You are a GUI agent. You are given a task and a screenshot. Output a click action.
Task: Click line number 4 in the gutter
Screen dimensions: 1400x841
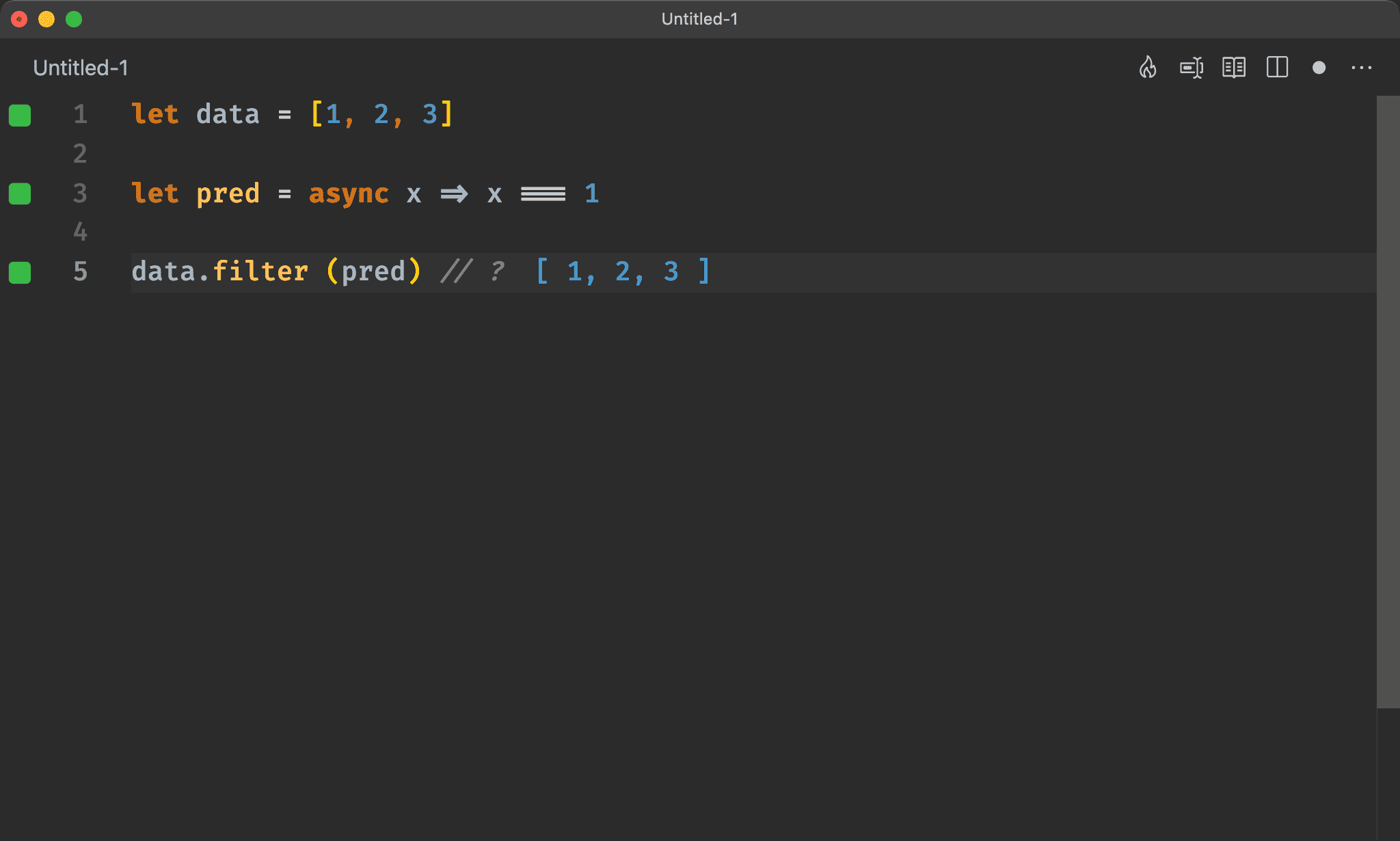click(x=80, y=232)
